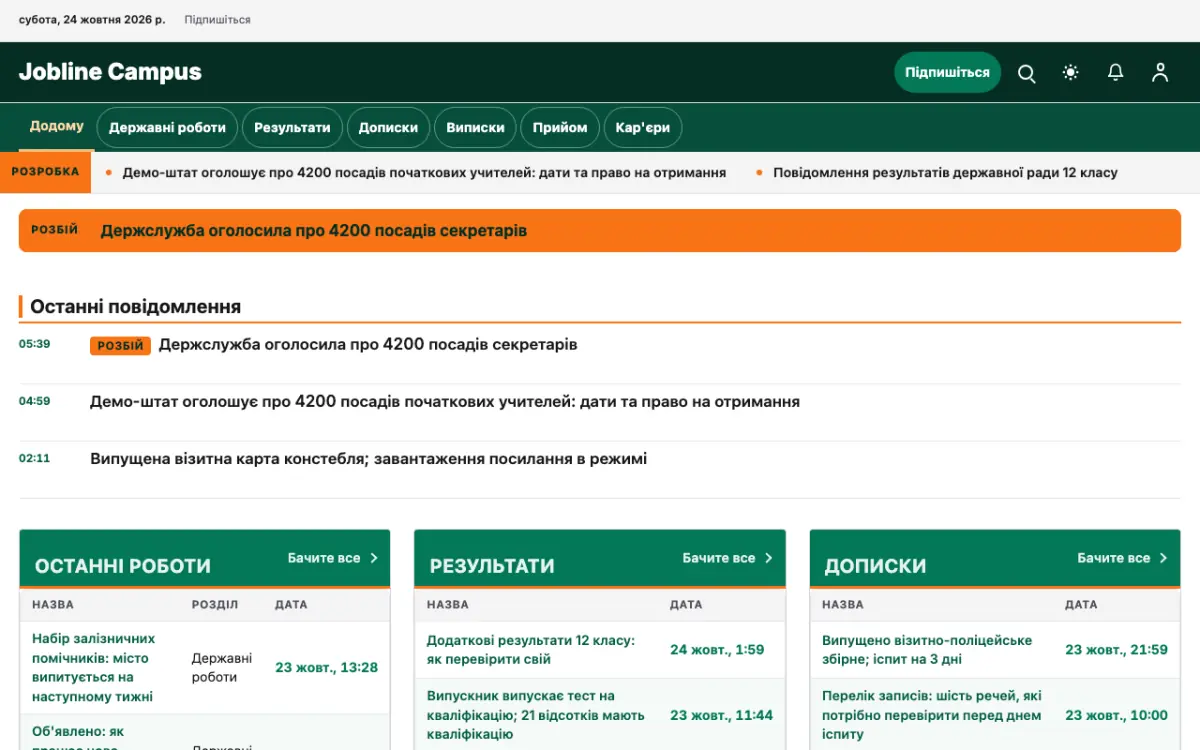Open the Кар'єри navigation tab

[643, 128]
